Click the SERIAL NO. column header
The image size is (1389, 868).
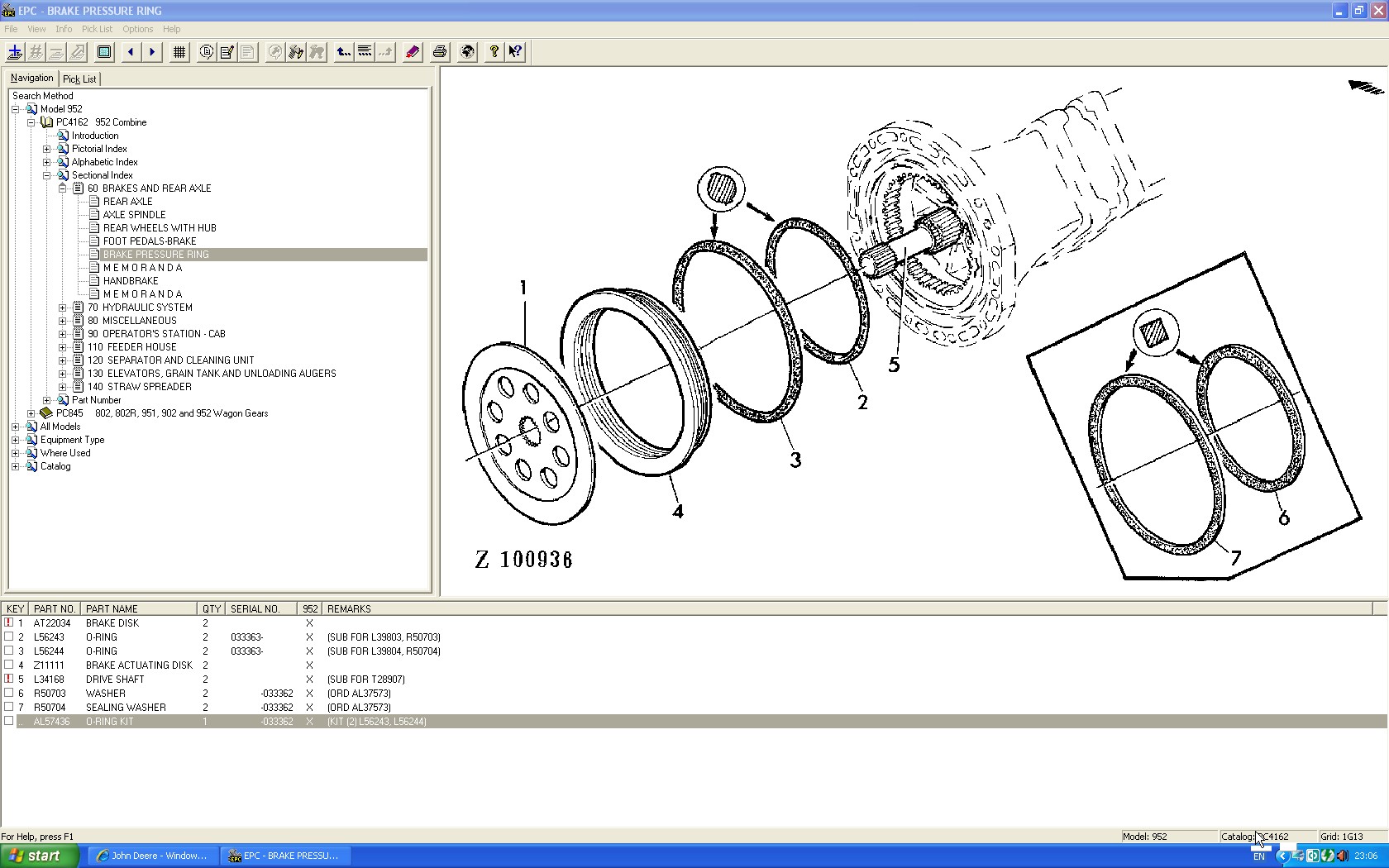pos(260,608)
